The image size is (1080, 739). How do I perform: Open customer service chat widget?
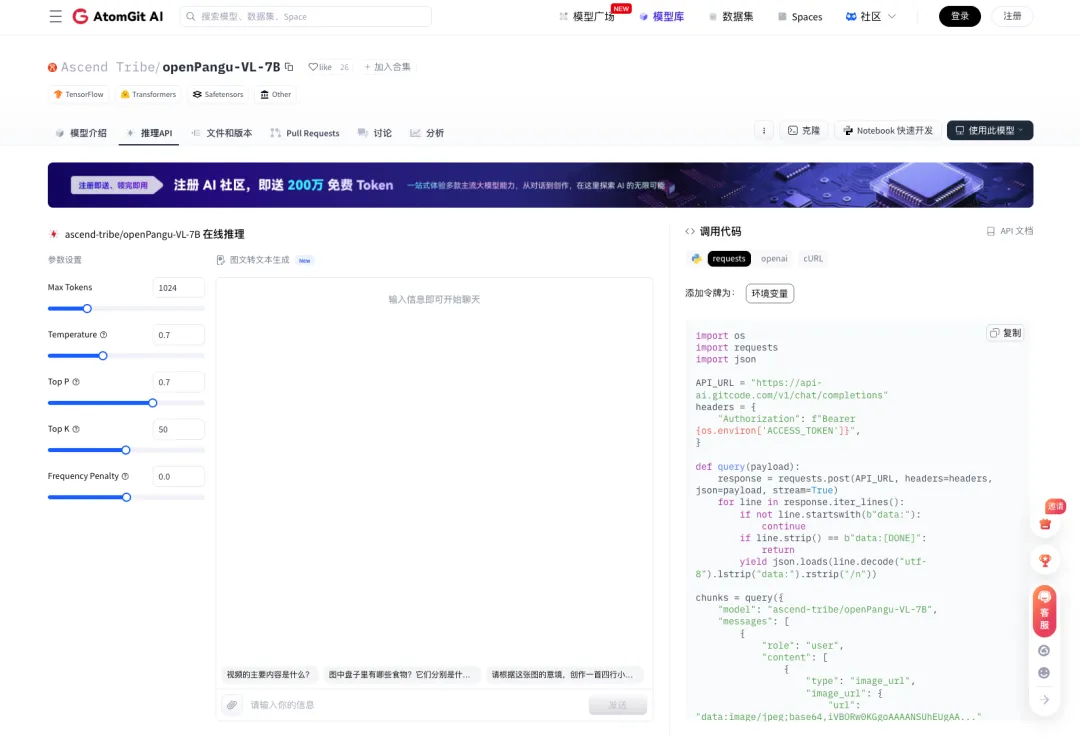tap(1044, 611)
